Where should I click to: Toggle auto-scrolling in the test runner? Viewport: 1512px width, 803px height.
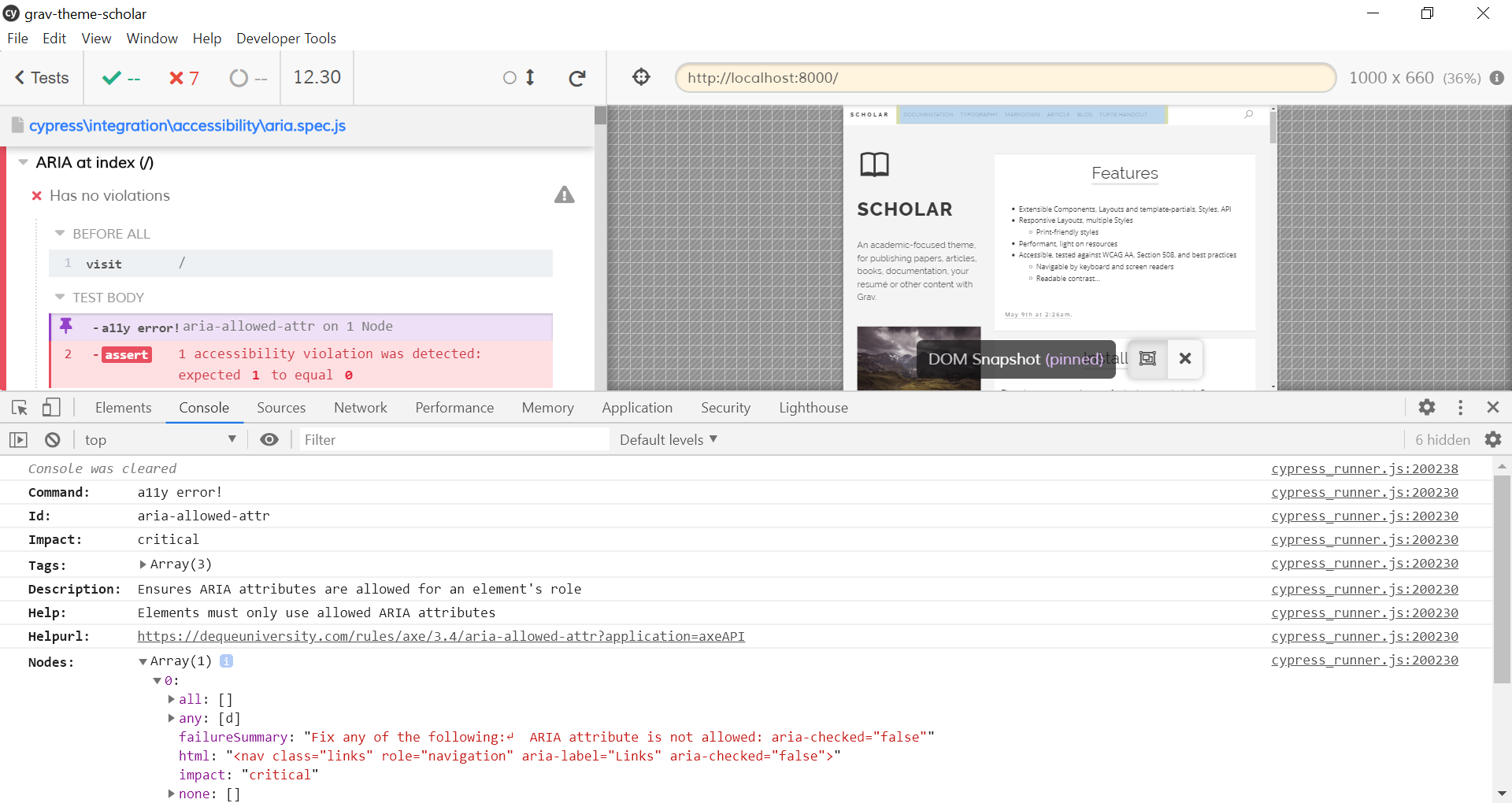coord(520,78)
